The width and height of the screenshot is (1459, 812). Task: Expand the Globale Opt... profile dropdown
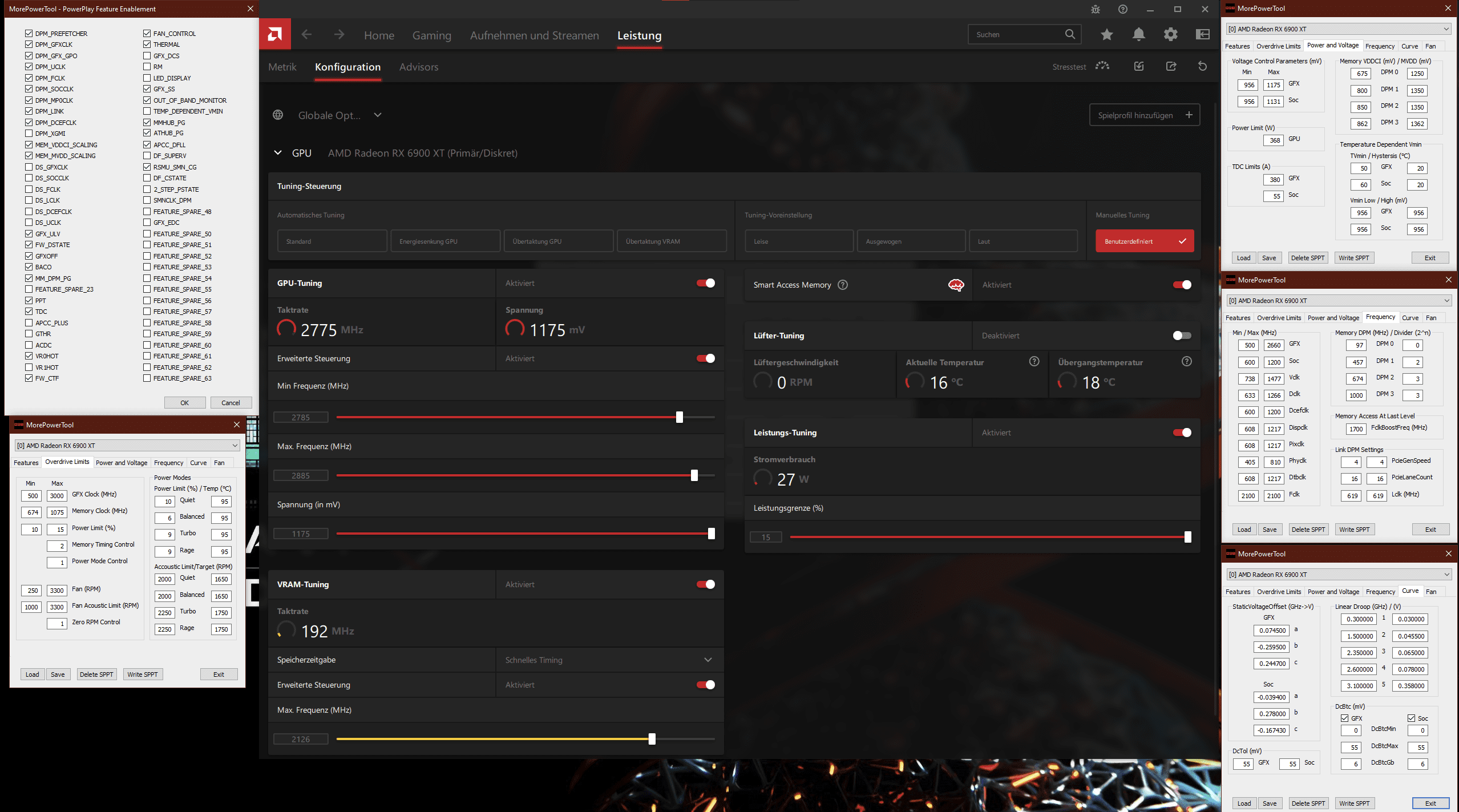[x=377, y=115]
